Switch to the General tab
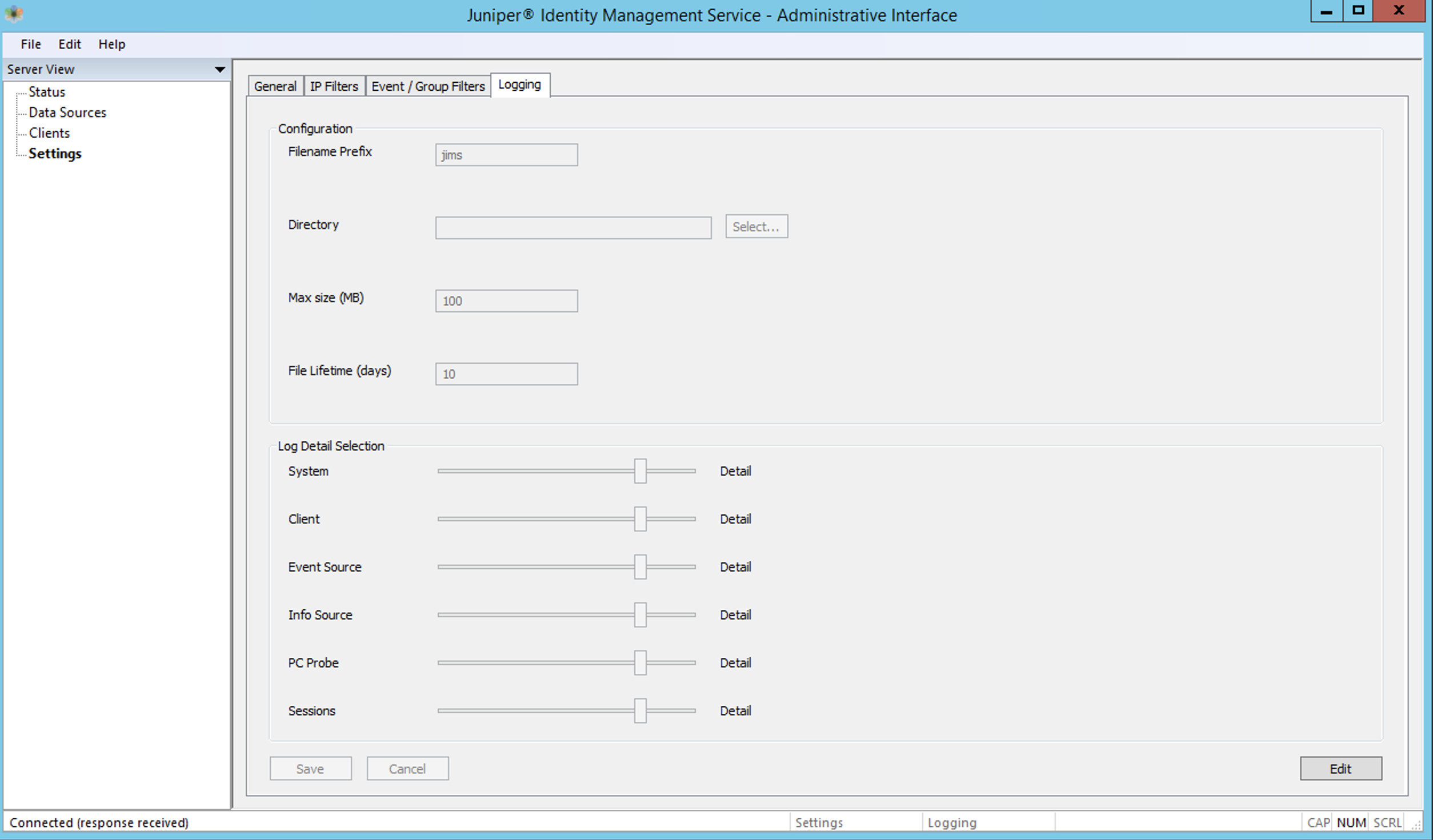Viewport: 1433px width, 840px height. click(x=275, y=86)
